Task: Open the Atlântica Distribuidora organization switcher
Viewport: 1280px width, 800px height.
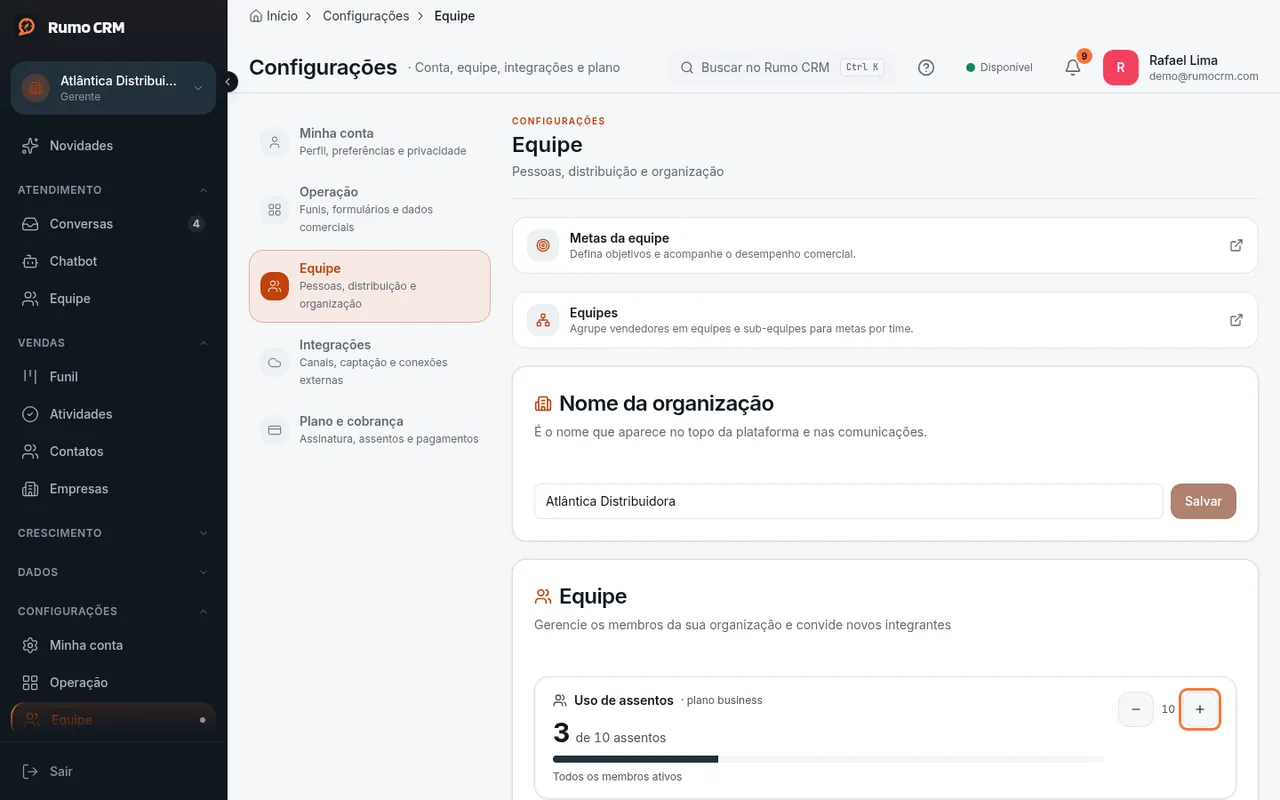Action: tap(113, 88)
